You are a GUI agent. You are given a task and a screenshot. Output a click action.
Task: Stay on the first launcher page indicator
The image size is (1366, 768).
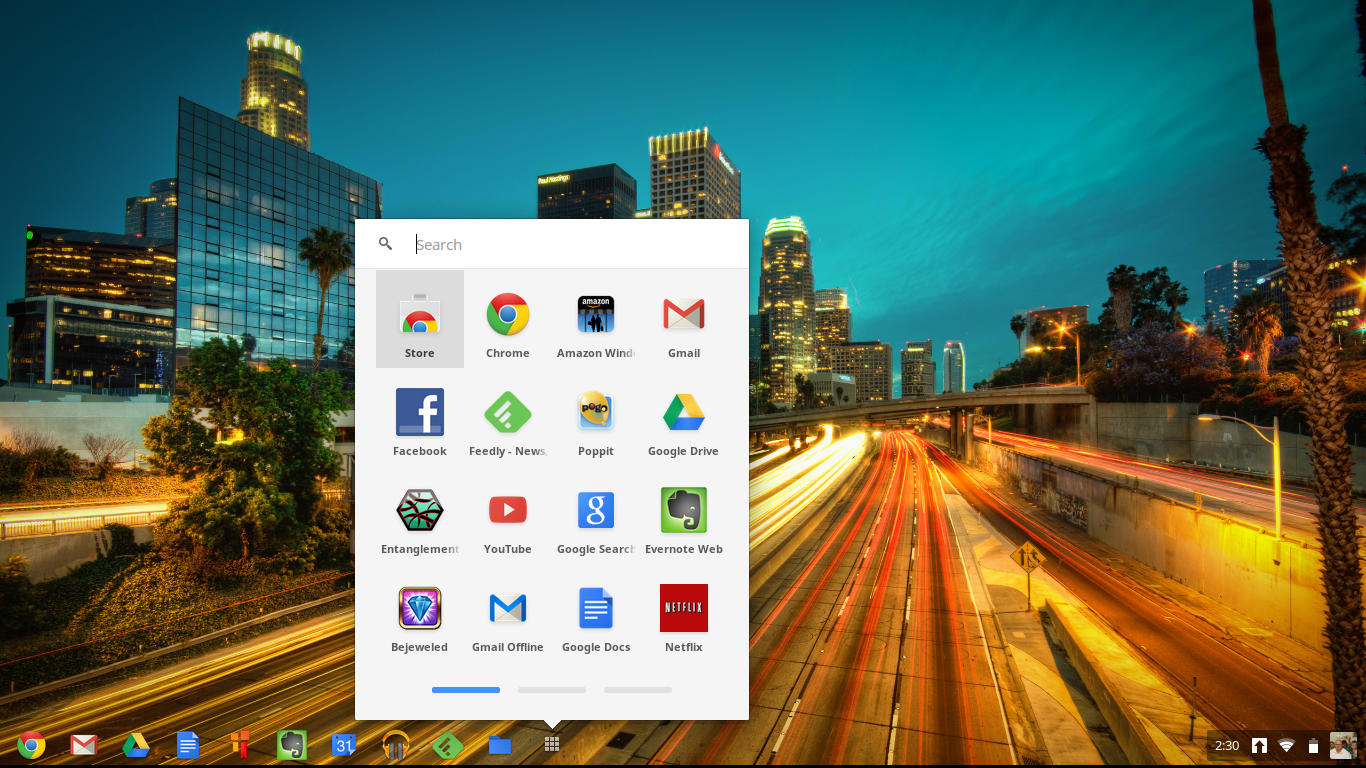tap(466, 690)
